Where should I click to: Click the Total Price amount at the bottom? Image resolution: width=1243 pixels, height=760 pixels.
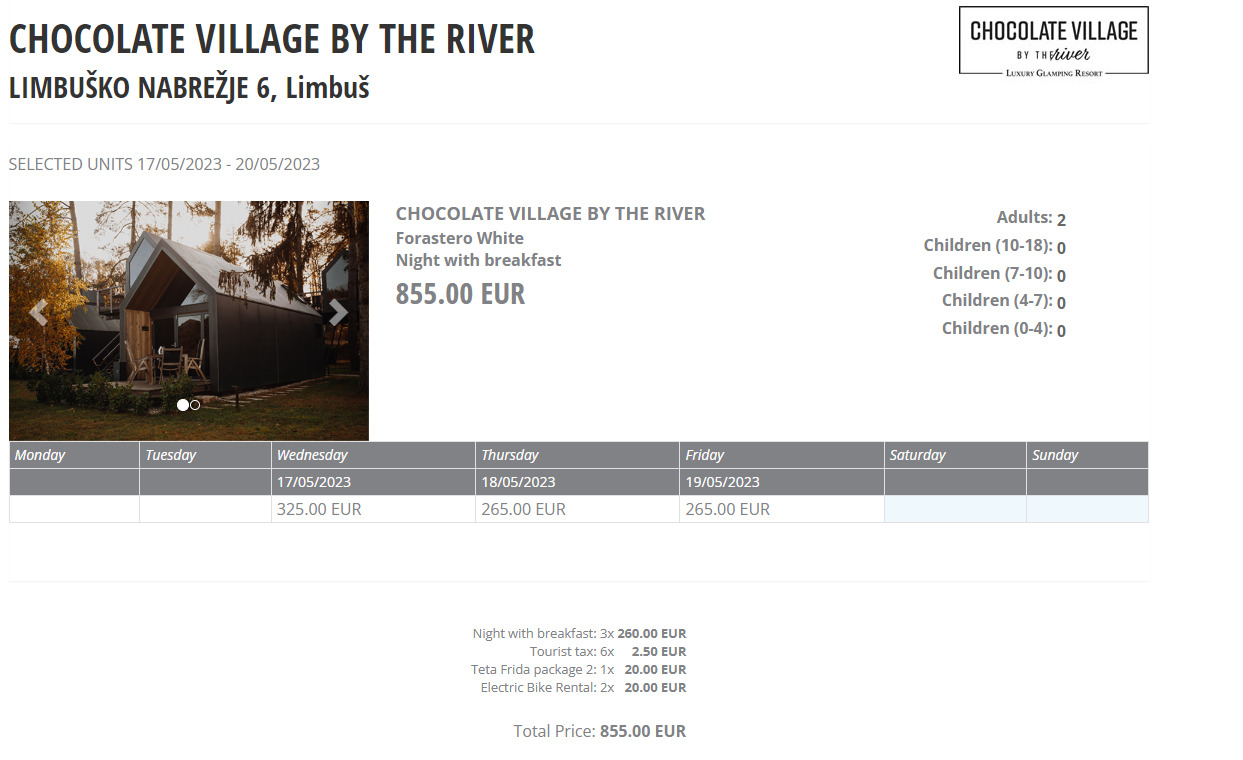642,731
